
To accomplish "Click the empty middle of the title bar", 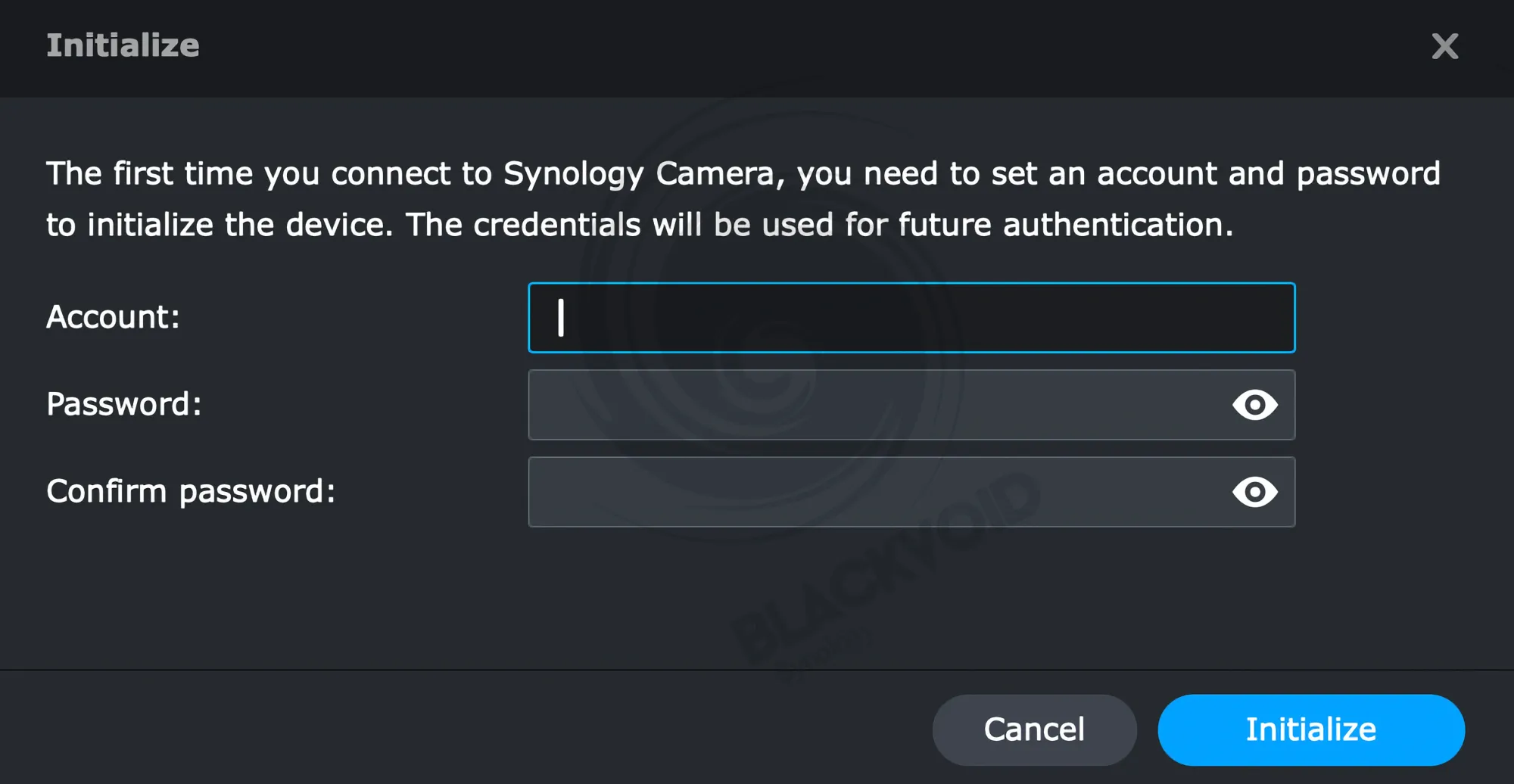I will pyautogui.click(x=757, y=45).
